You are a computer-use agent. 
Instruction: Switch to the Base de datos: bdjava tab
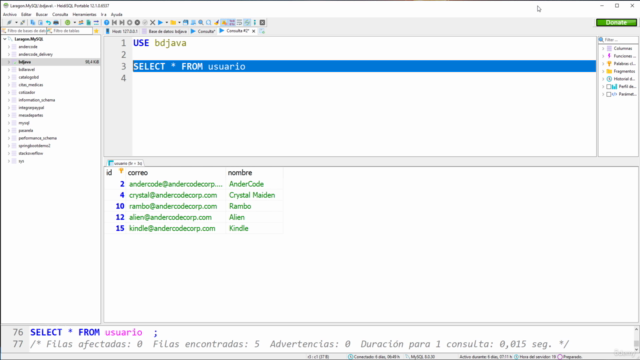tap(164, 31)
